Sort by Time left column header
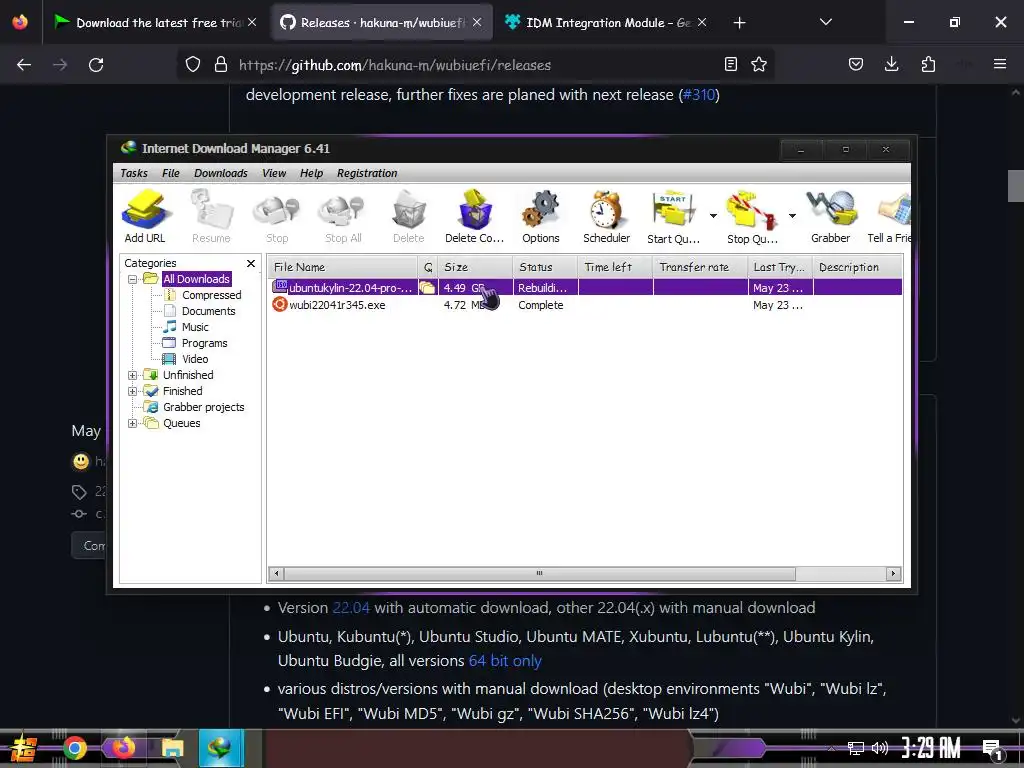Image resolution: width=1024 pixels, height=768 pixels. 615,267
